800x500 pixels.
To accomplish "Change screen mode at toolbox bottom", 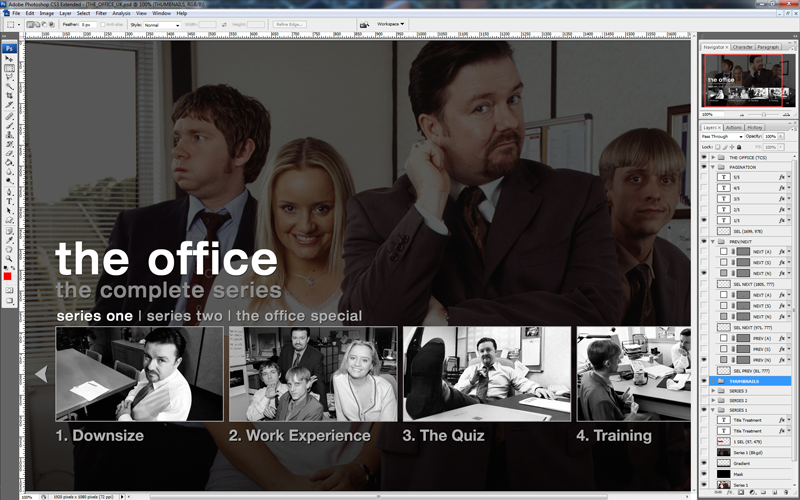I will coord(9,301).
